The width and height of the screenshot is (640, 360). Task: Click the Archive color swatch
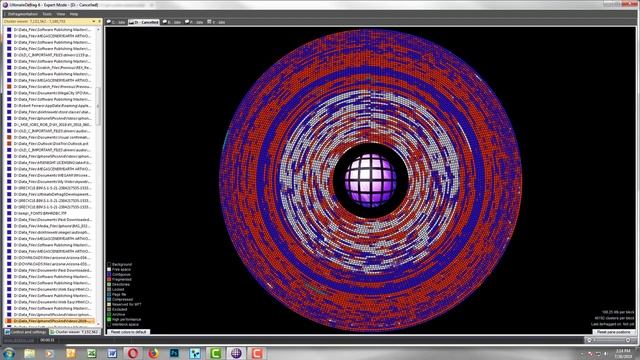tap(109, 314)
